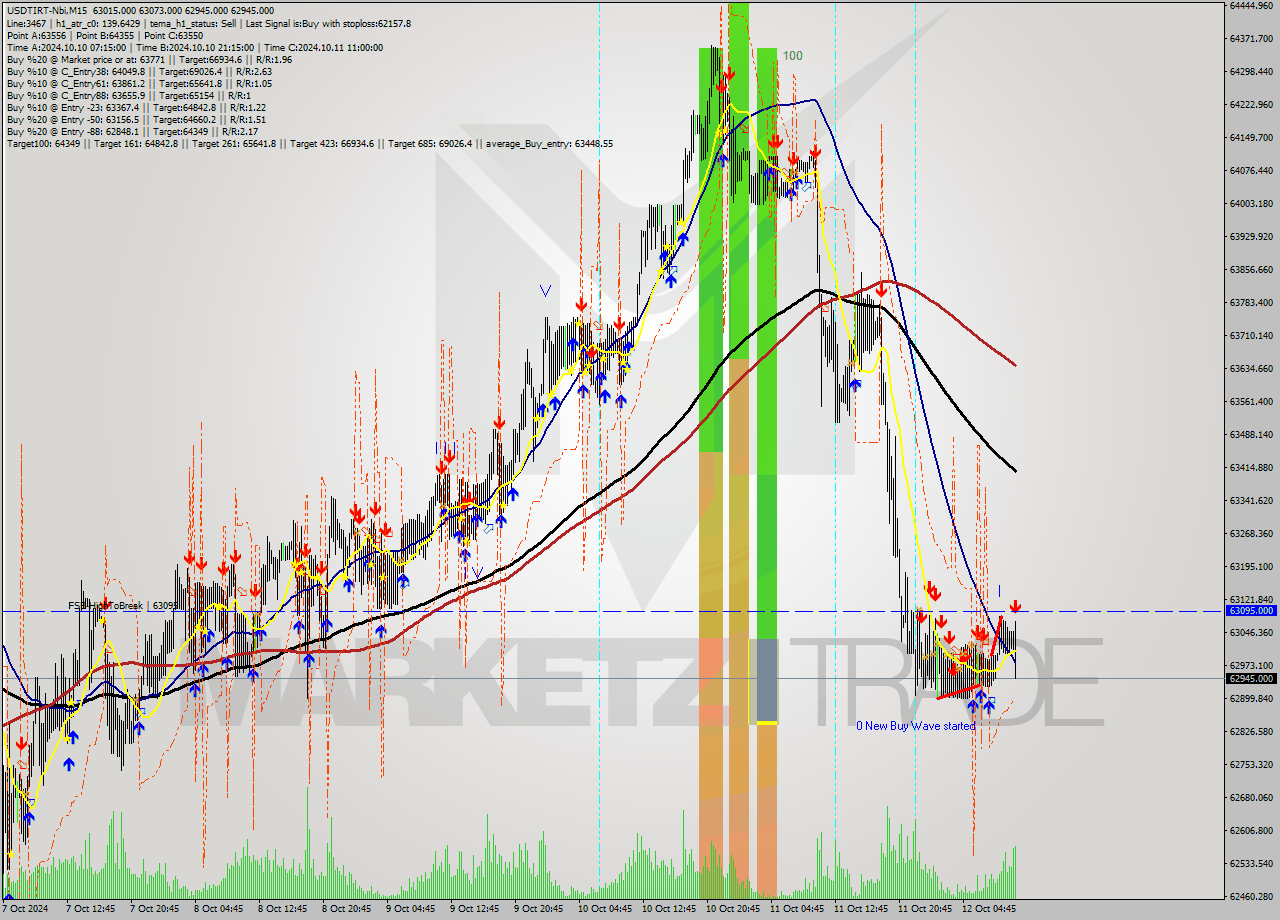Click the '8 Oct 04:45' time axis label
The height and width of the screenshot is (920, 1280).
(218, 909)
